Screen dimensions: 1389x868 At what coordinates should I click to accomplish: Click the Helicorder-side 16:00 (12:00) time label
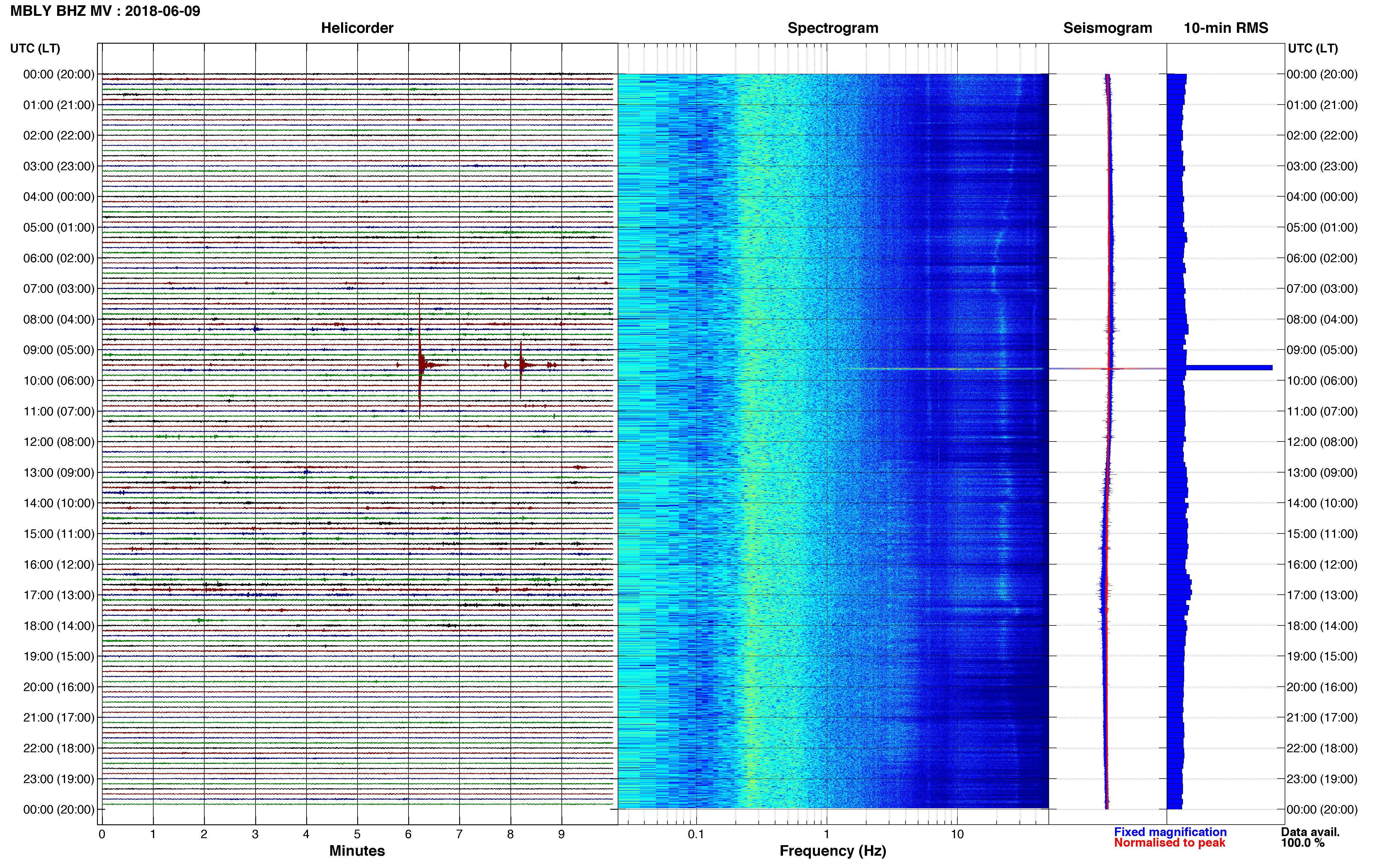tap(59, 565)
